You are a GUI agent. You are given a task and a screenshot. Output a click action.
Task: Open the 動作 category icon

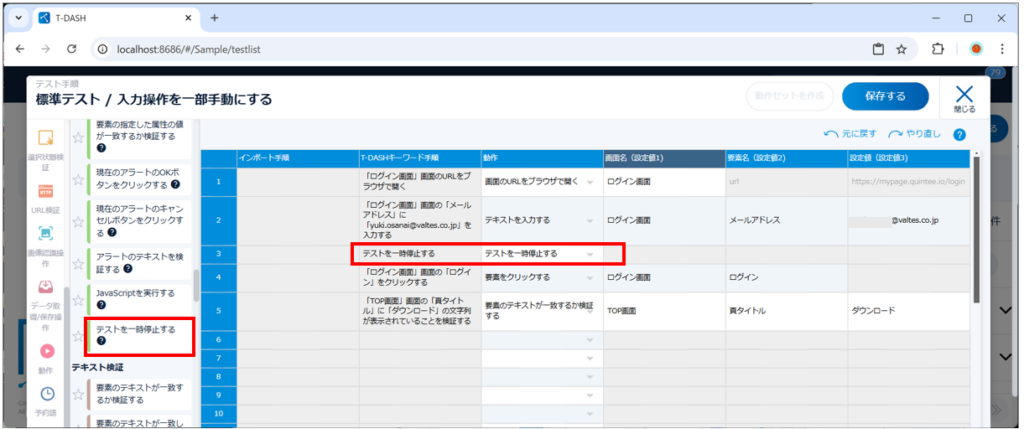[46, 351]
